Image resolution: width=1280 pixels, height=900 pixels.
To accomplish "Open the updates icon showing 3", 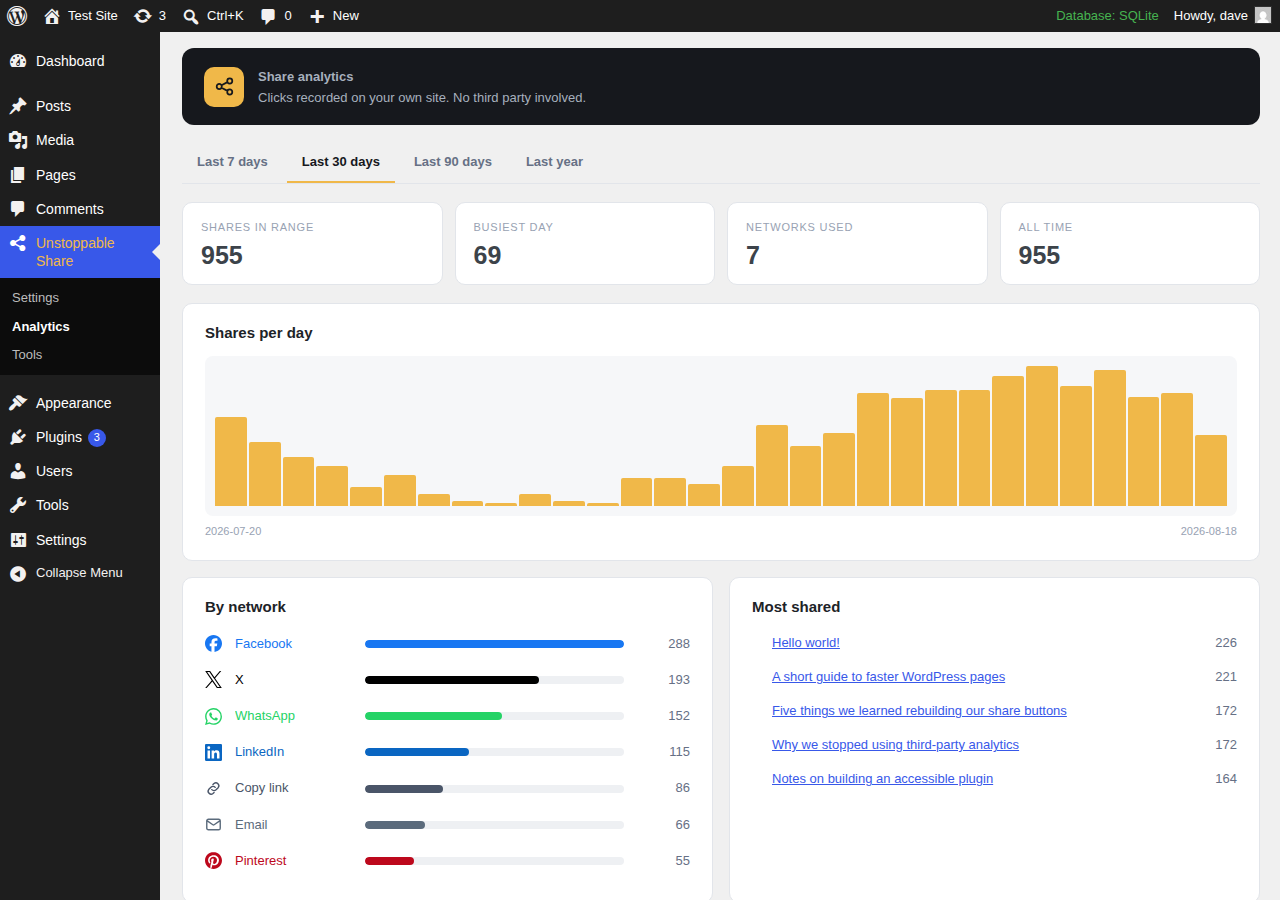I will tap(143, 16).
